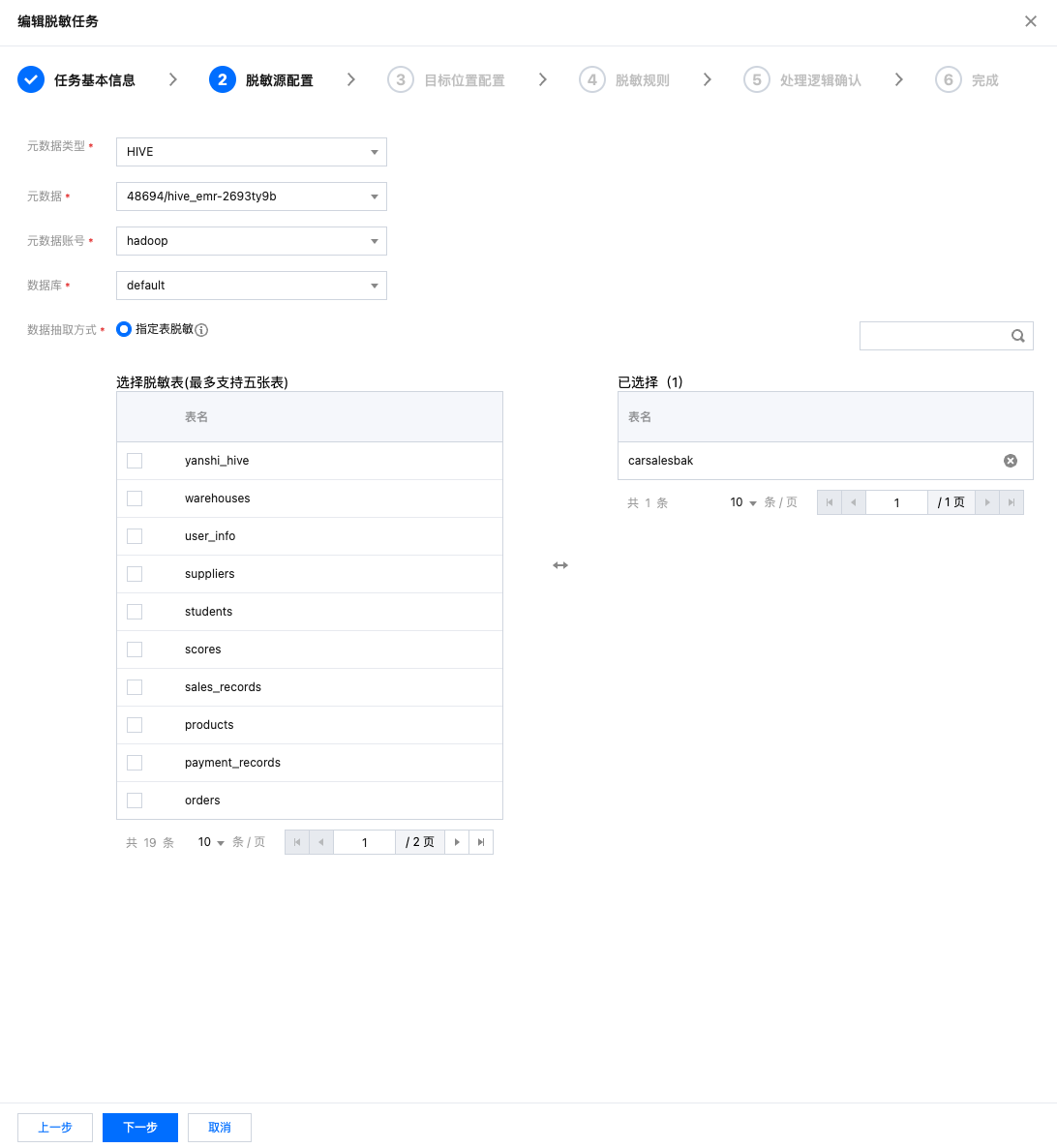
Task: Open the 元数据账号 hadoop dropdown
Action: click(251, 241)
